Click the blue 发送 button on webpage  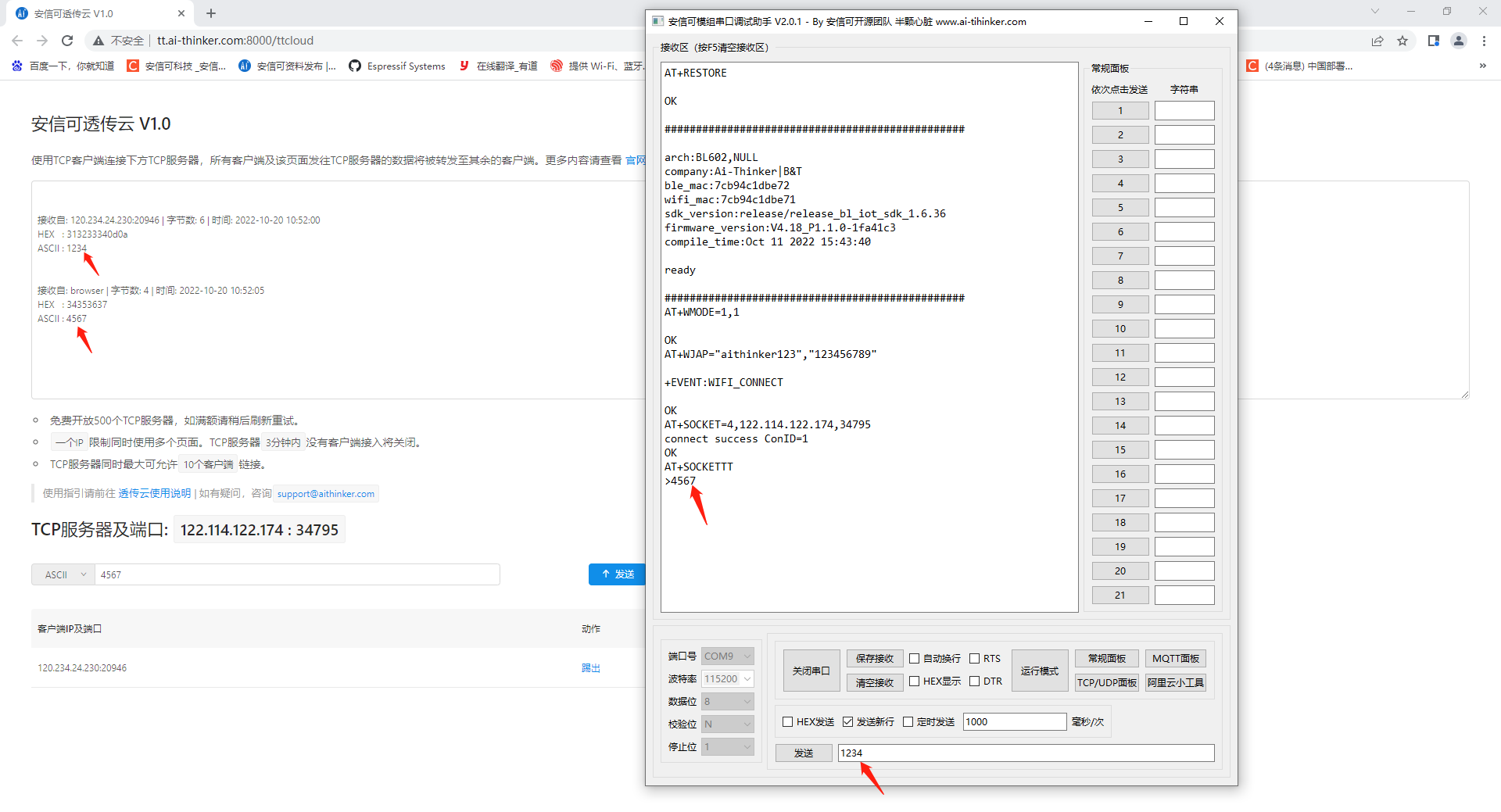(617, 574)
